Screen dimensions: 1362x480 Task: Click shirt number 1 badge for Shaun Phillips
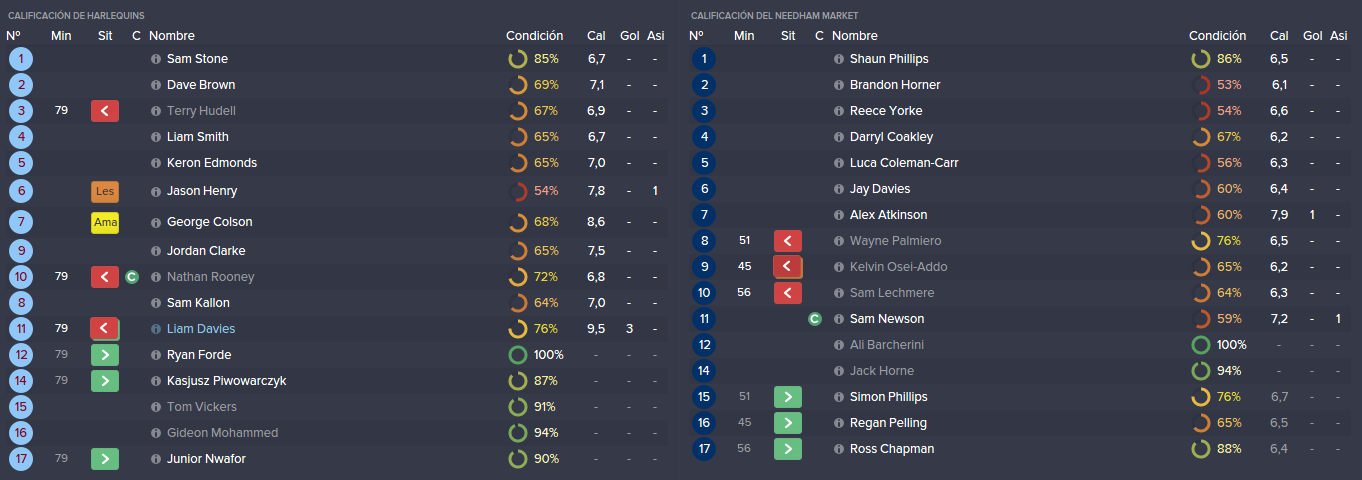tap(704, 59)
